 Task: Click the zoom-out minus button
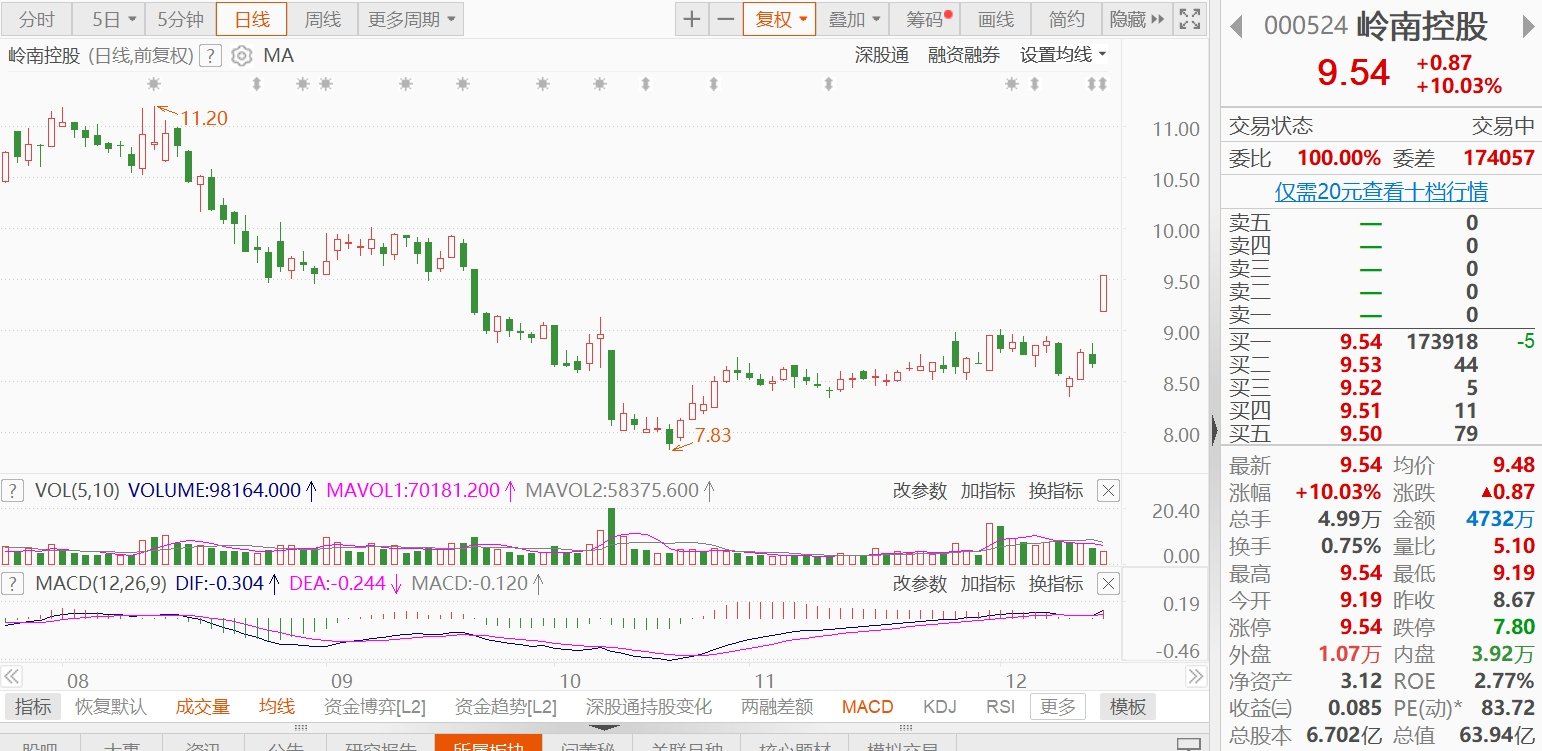point(725,19)
